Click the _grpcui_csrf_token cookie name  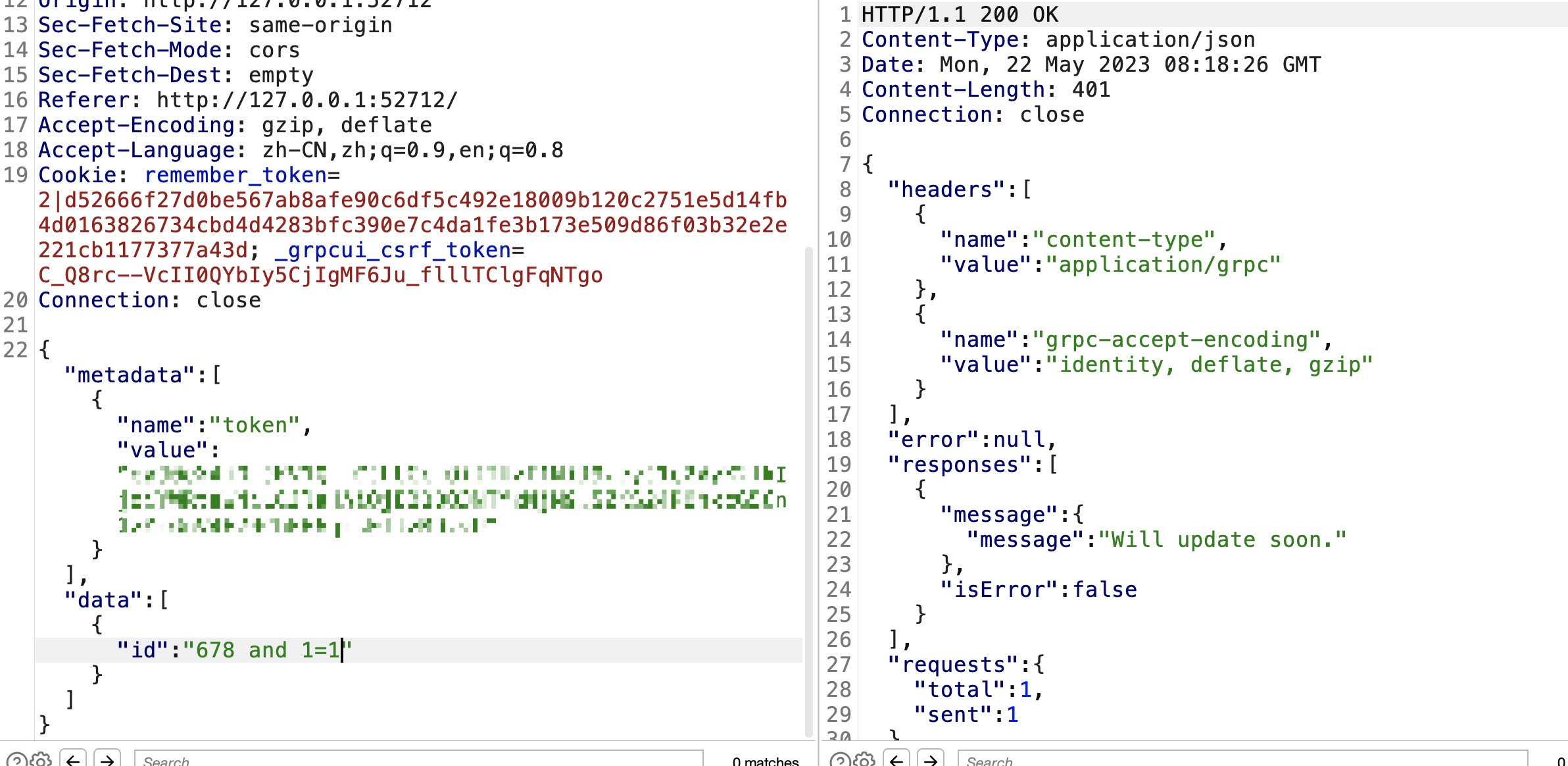pyautogui.click(x=393, y=250)
